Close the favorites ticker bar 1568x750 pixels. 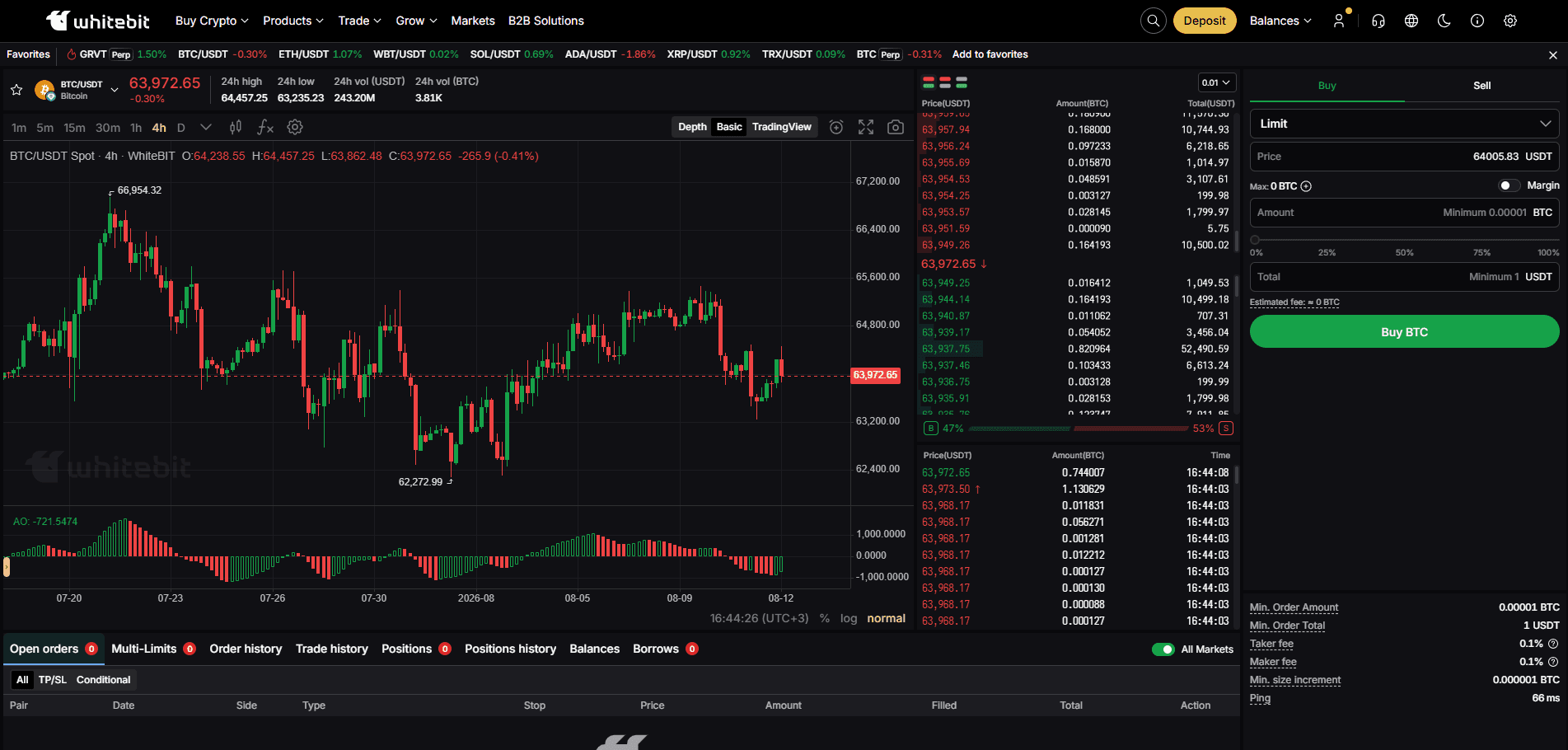coord(1553,55)
